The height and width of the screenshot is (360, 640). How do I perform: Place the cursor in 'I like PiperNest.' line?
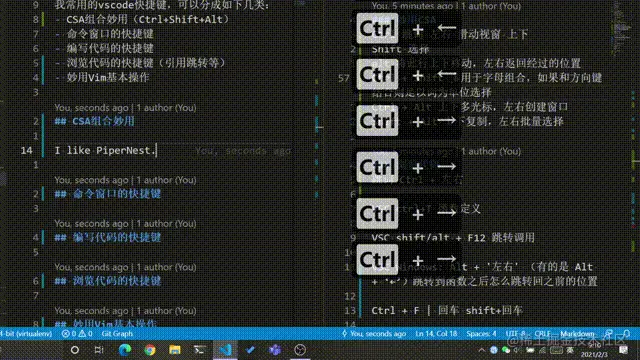pos(105,150)
